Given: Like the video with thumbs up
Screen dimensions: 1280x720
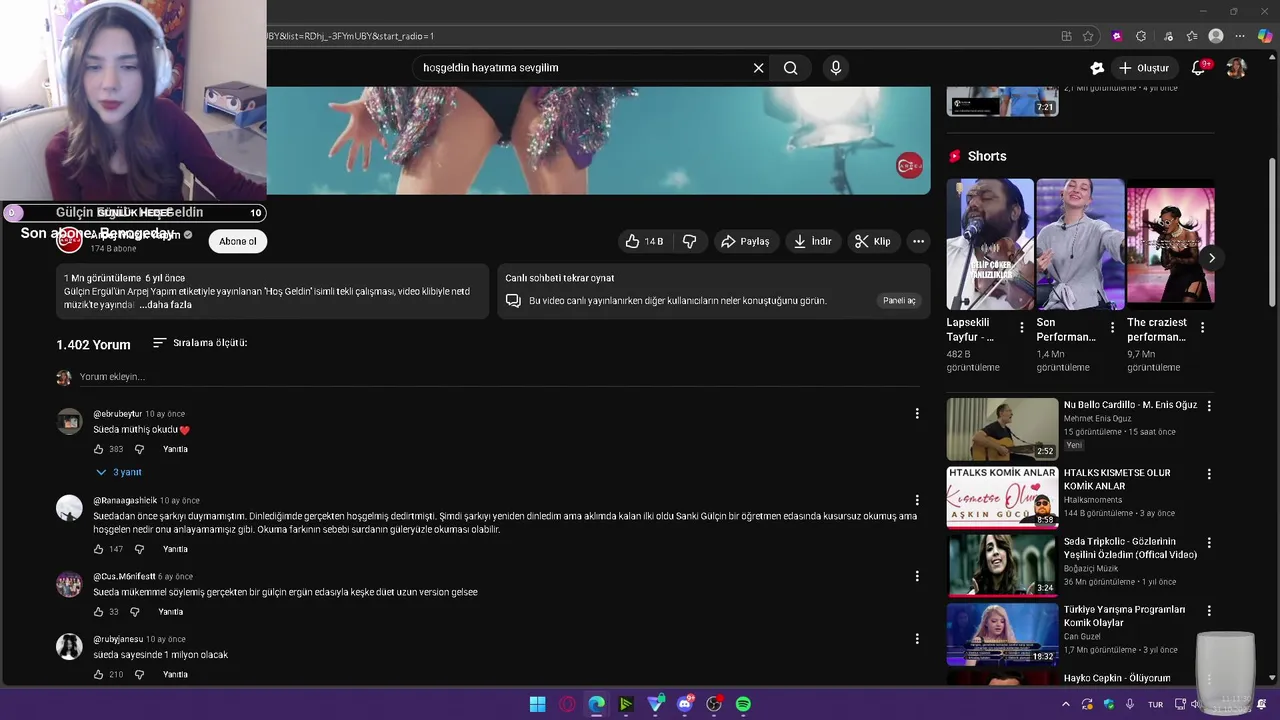Looking at the screenshot, I should coord(645,241).
